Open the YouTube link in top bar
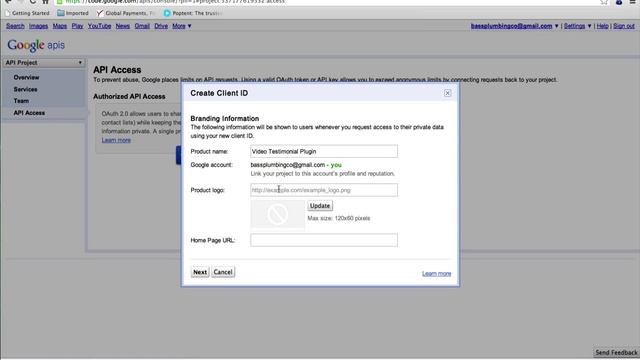 [99, 26]
